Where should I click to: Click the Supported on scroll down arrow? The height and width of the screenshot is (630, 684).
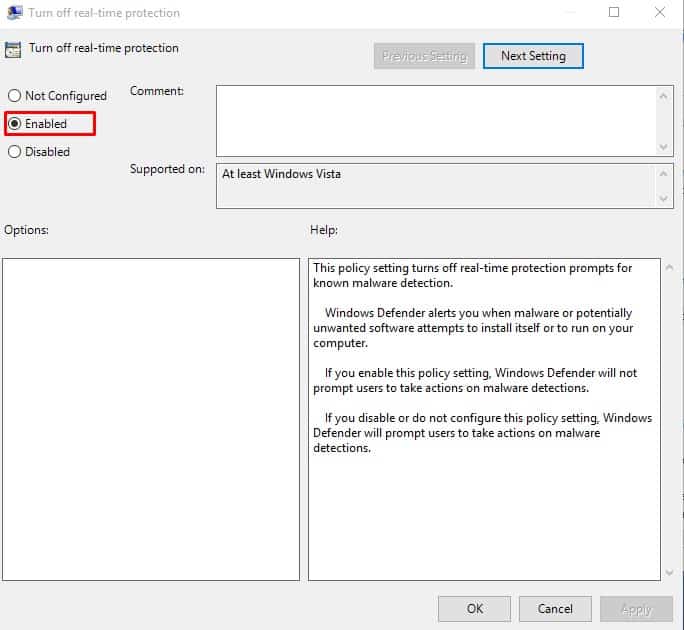click(x=663, y=199)
